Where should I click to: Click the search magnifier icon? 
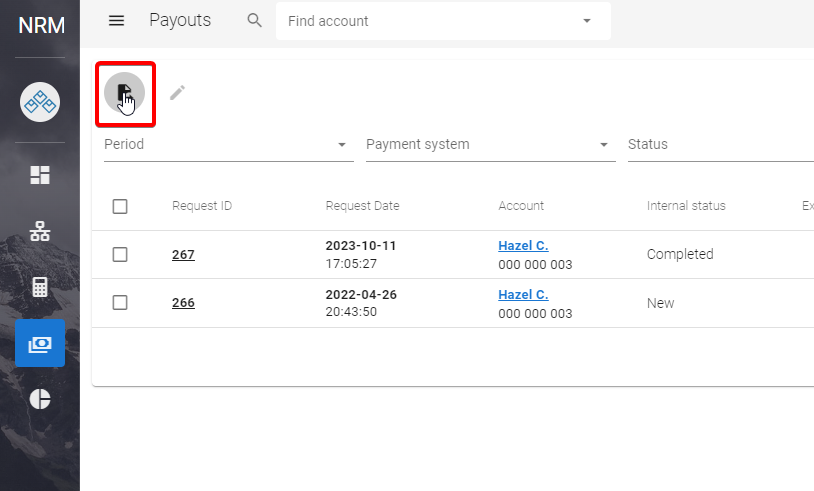tap(255, 21)
